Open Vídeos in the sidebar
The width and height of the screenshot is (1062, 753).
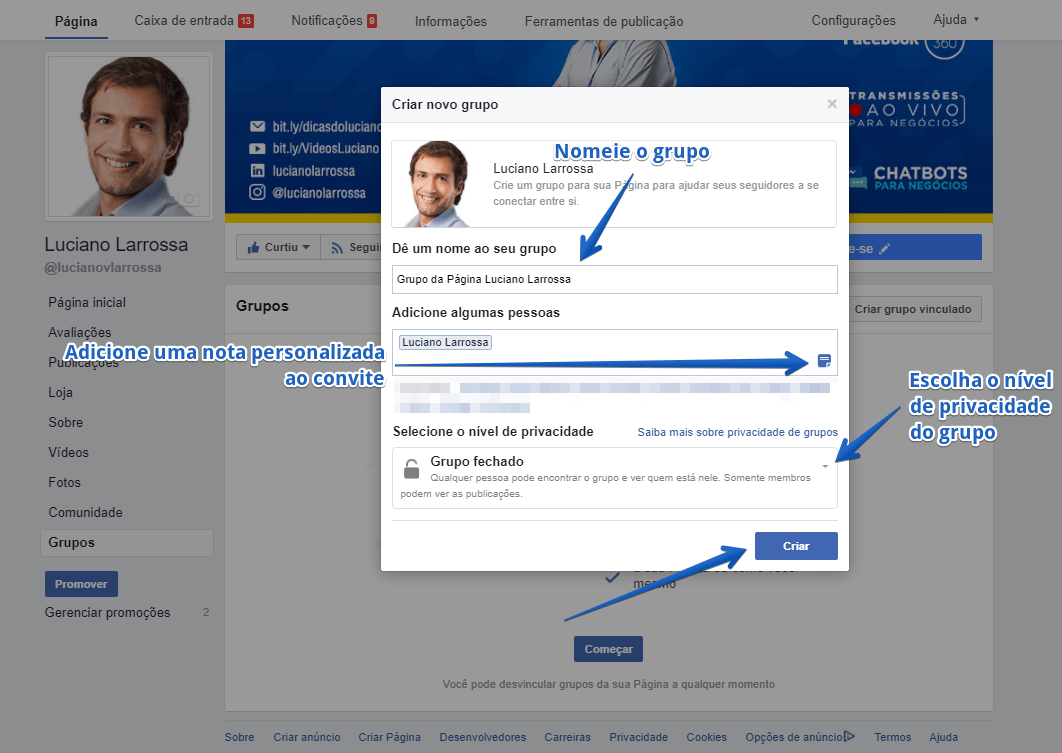pos(68,452)
